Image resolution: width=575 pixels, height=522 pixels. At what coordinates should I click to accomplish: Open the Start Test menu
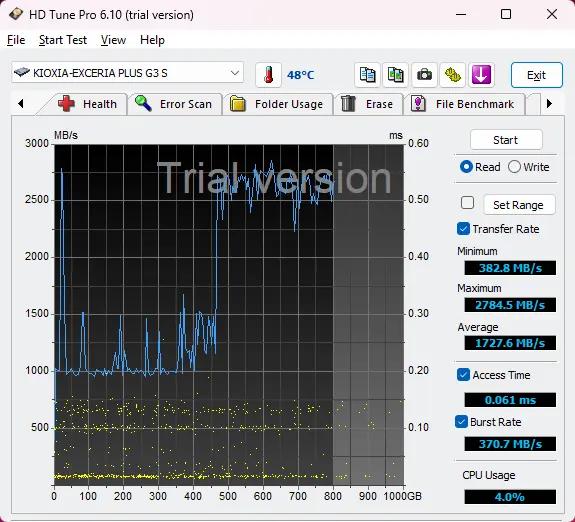63,40
